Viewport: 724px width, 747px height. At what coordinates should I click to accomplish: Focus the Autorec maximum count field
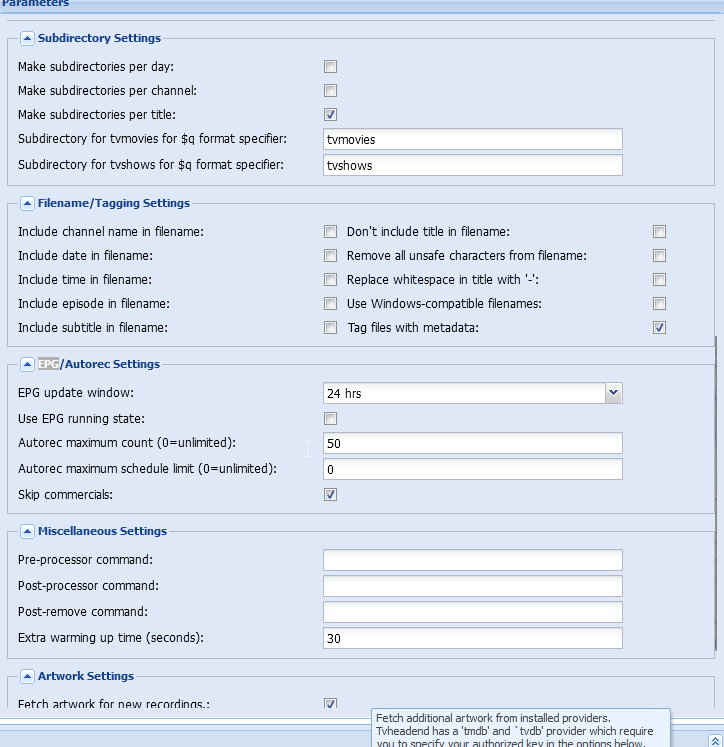pyautogui.click(x=473, y=443)
